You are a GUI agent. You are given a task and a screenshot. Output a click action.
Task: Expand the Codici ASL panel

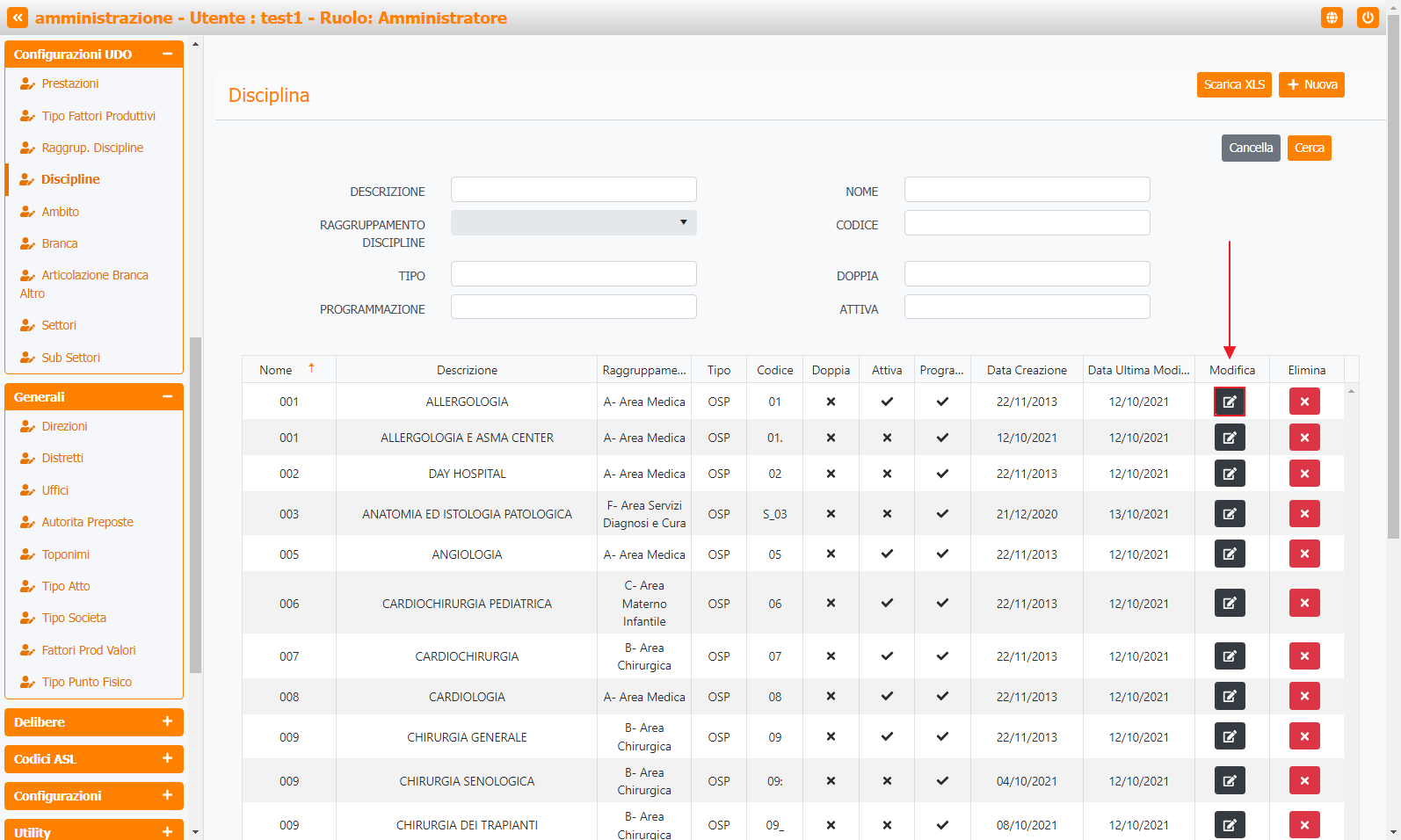click(x=167, y=758)
